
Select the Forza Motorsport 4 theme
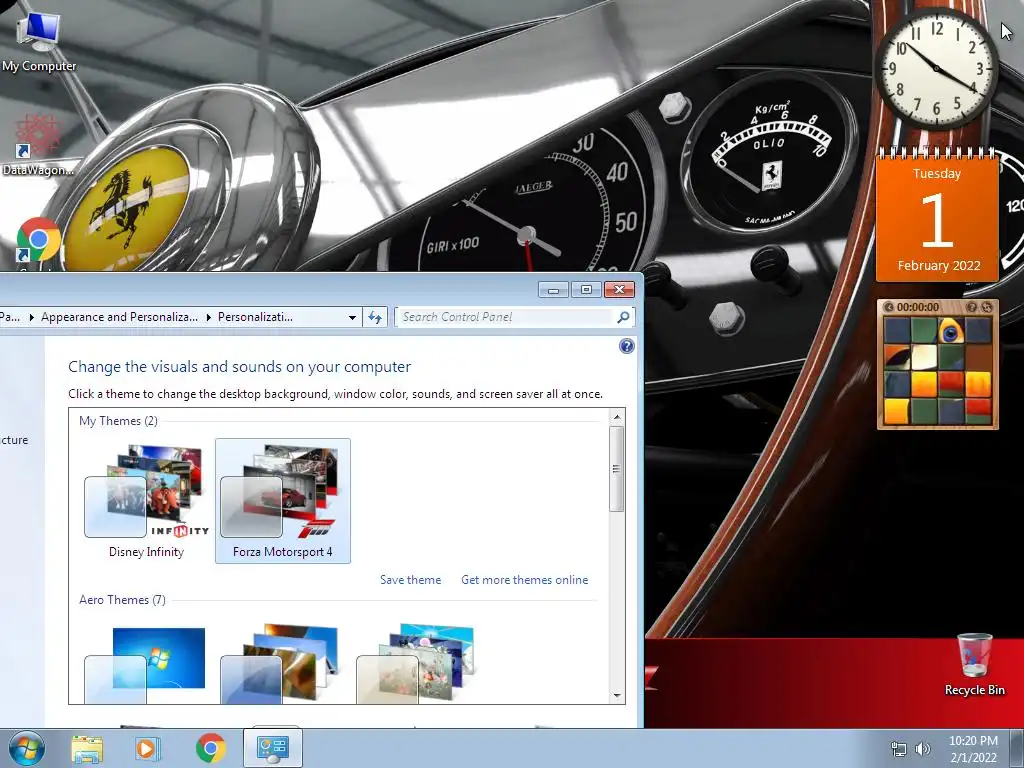(x=283, y=501)
